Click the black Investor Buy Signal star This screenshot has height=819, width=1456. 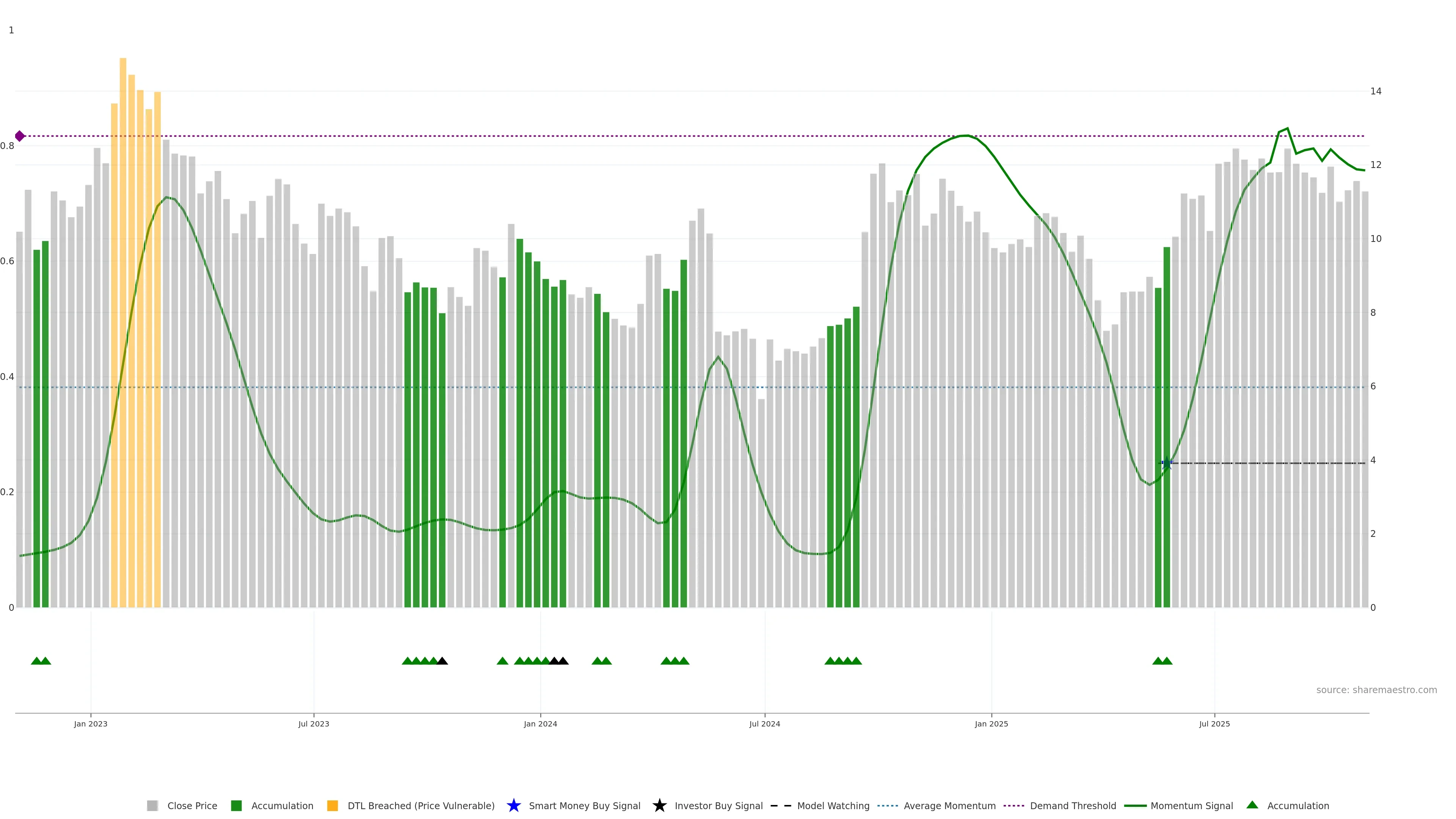[x=659, y=805]
